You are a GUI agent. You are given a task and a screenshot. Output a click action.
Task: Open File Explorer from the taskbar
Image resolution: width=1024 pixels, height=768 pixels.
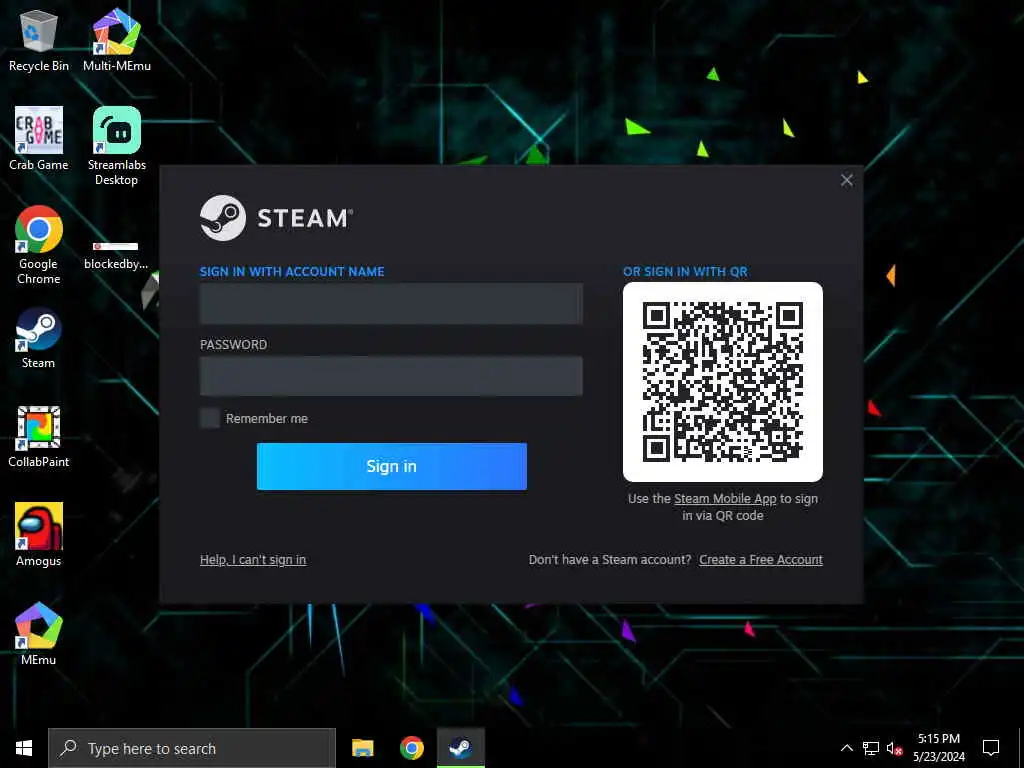click(x=362, y=748)
